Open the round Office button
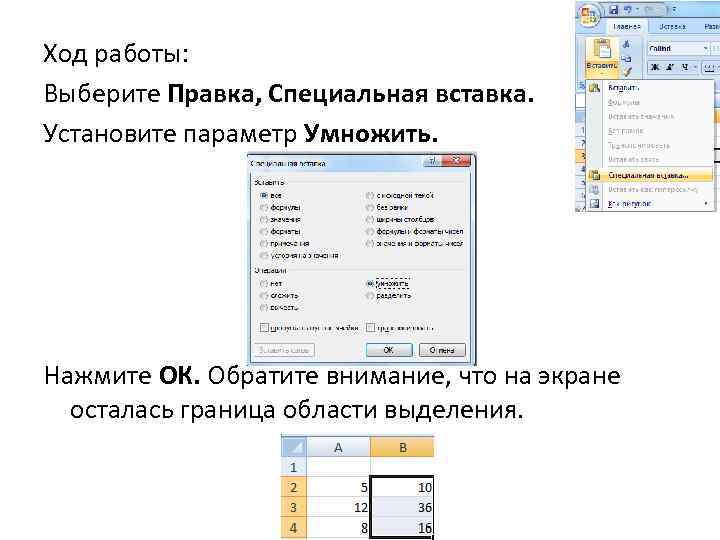Image resolution: width=720 pixels, height=540 pixels. point(588,15)
